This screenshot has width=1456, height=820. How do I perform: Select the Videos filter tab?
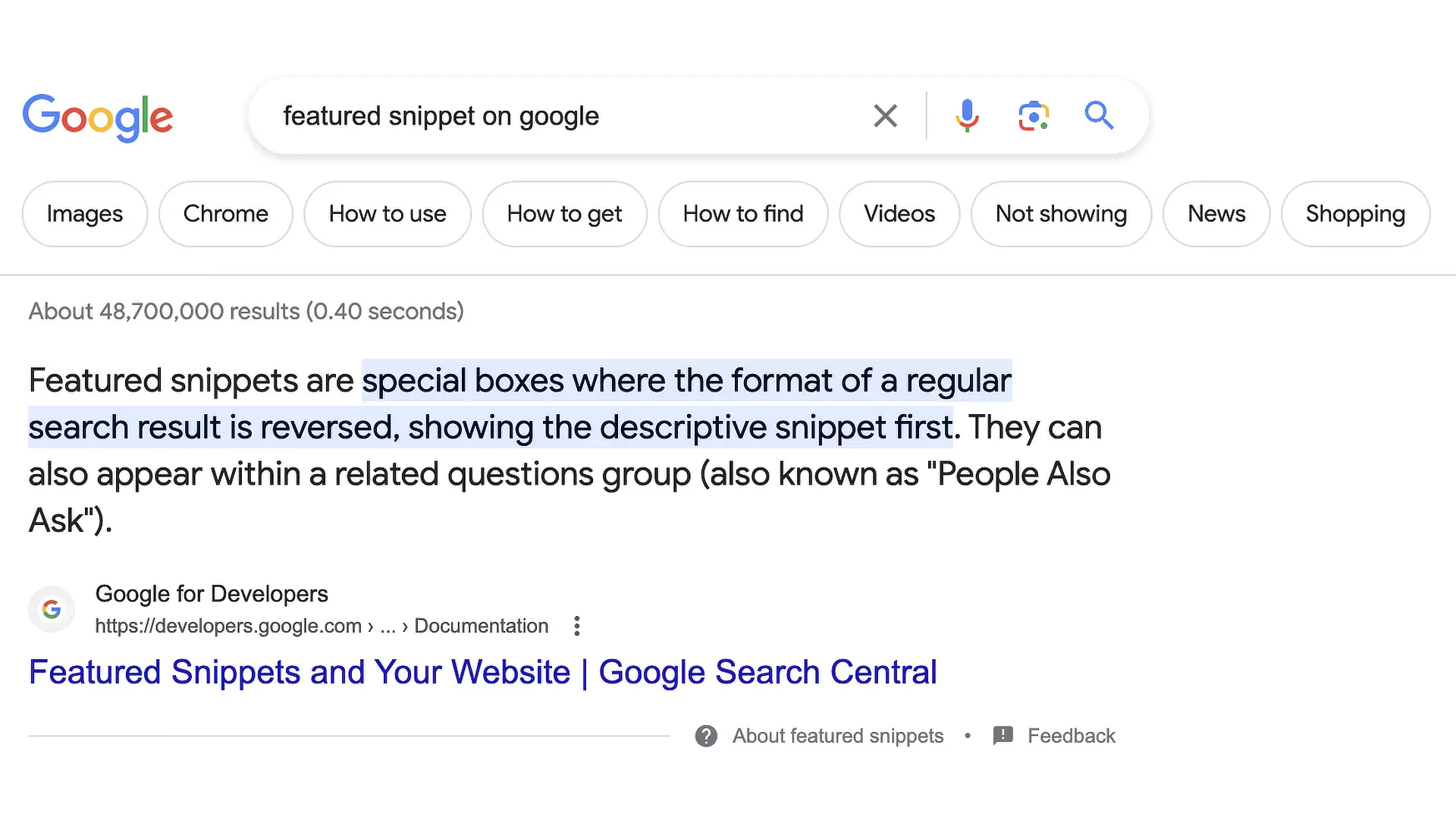click(898, 213)
